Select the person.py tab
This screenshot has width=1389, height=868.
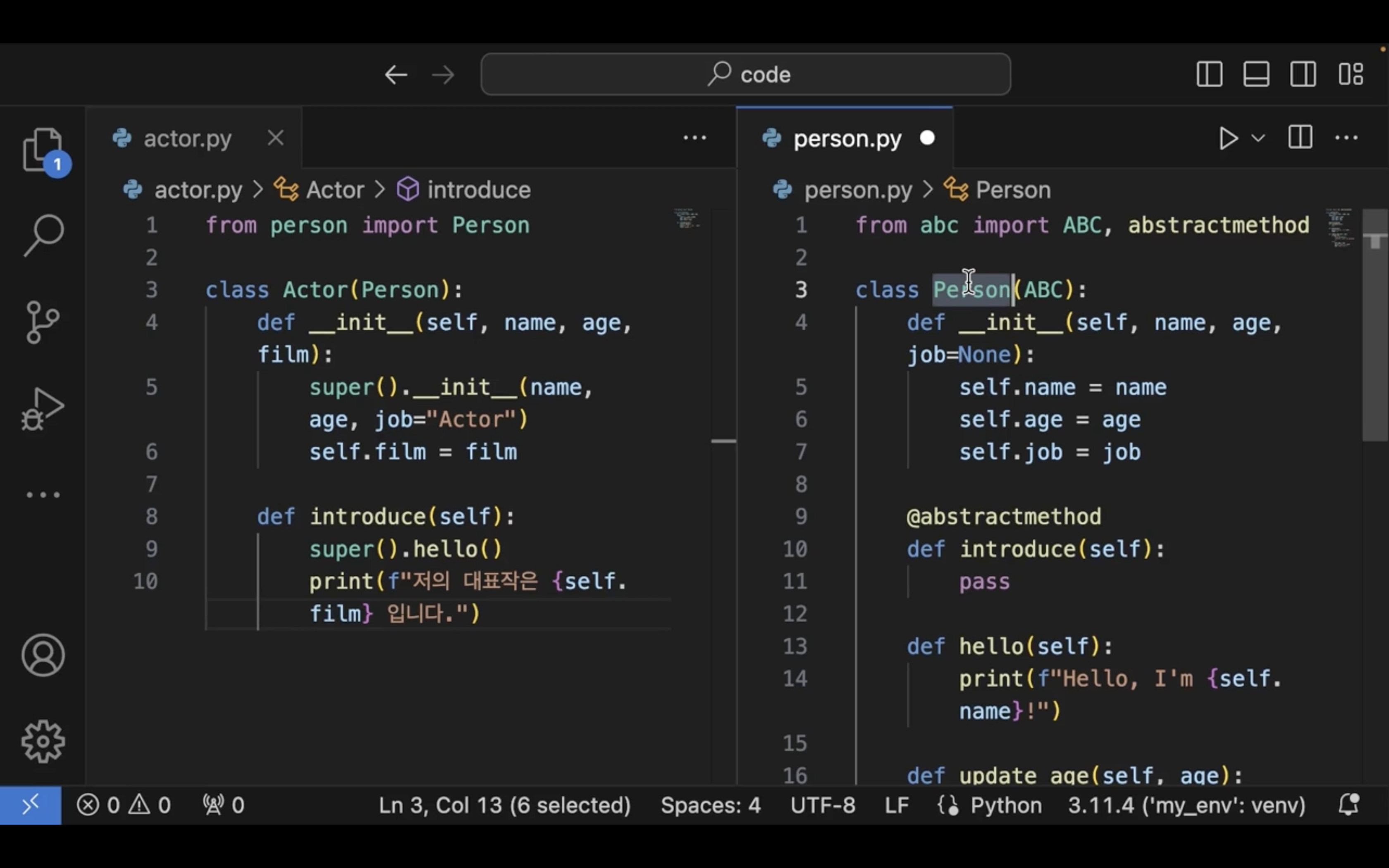[847, 138]
